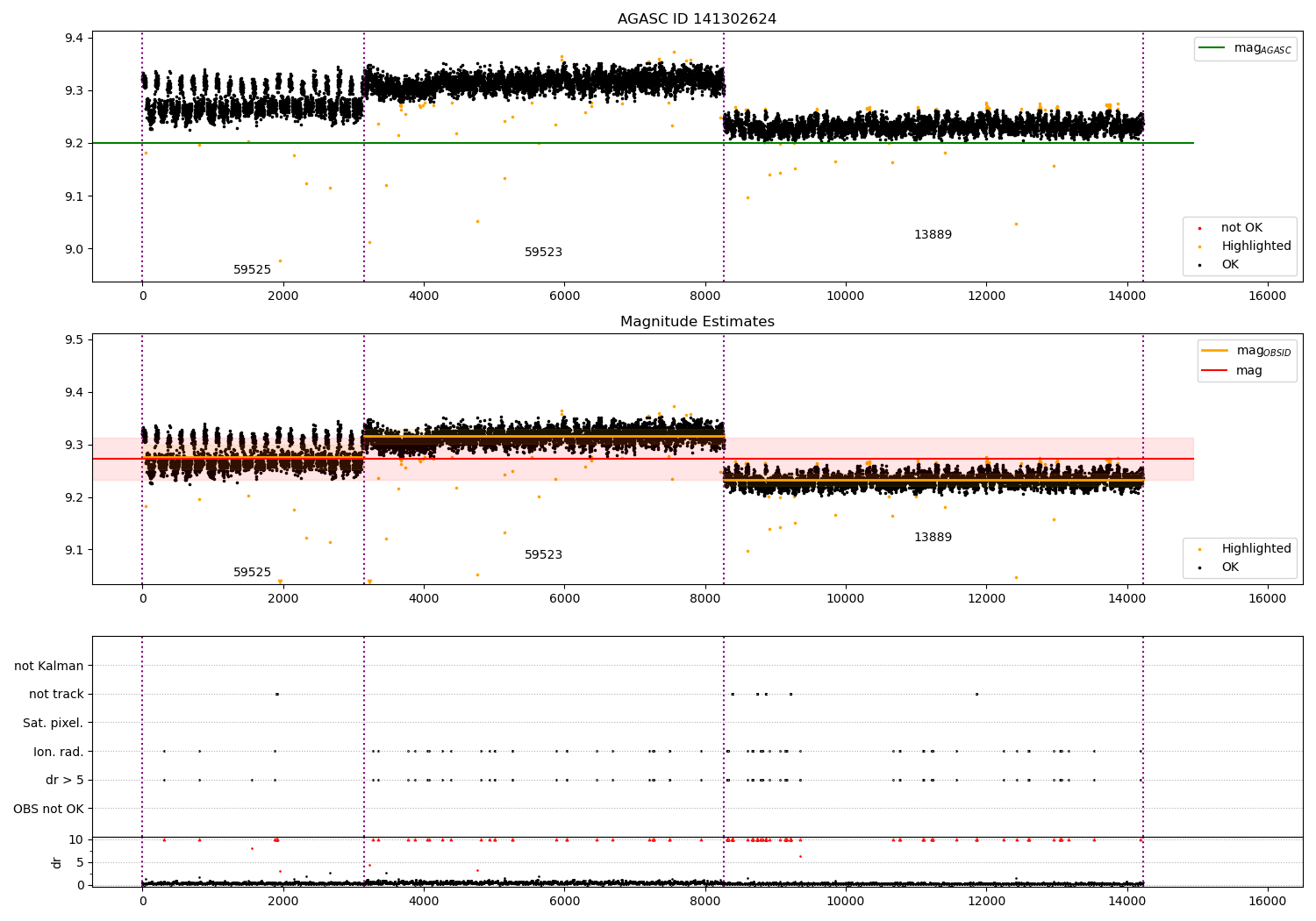Click the 12000 x-axis tick in the middle plot
This screenshot has width=1316, height=921.
[986, 599]
